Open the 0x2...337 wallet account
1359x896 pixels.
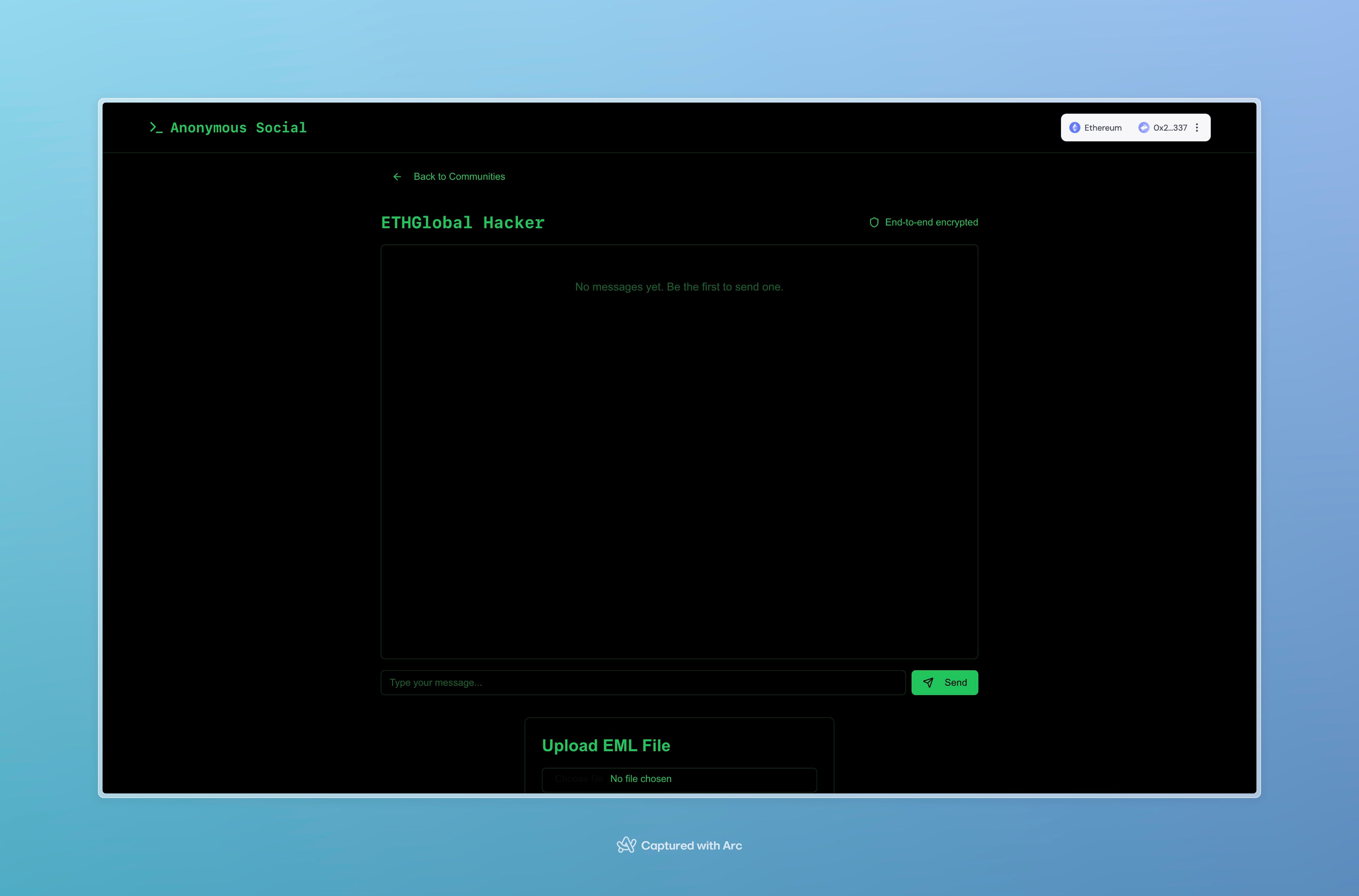(1162, 127)
